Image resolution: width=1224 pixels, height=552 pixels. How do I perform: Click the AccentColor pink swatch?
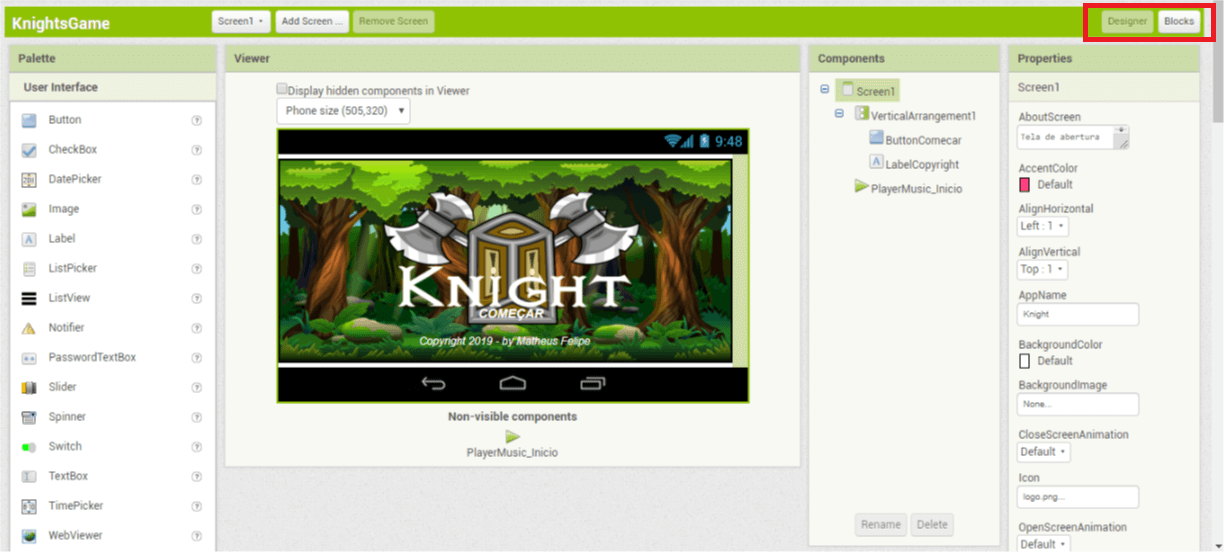(x=1024, y=185)
